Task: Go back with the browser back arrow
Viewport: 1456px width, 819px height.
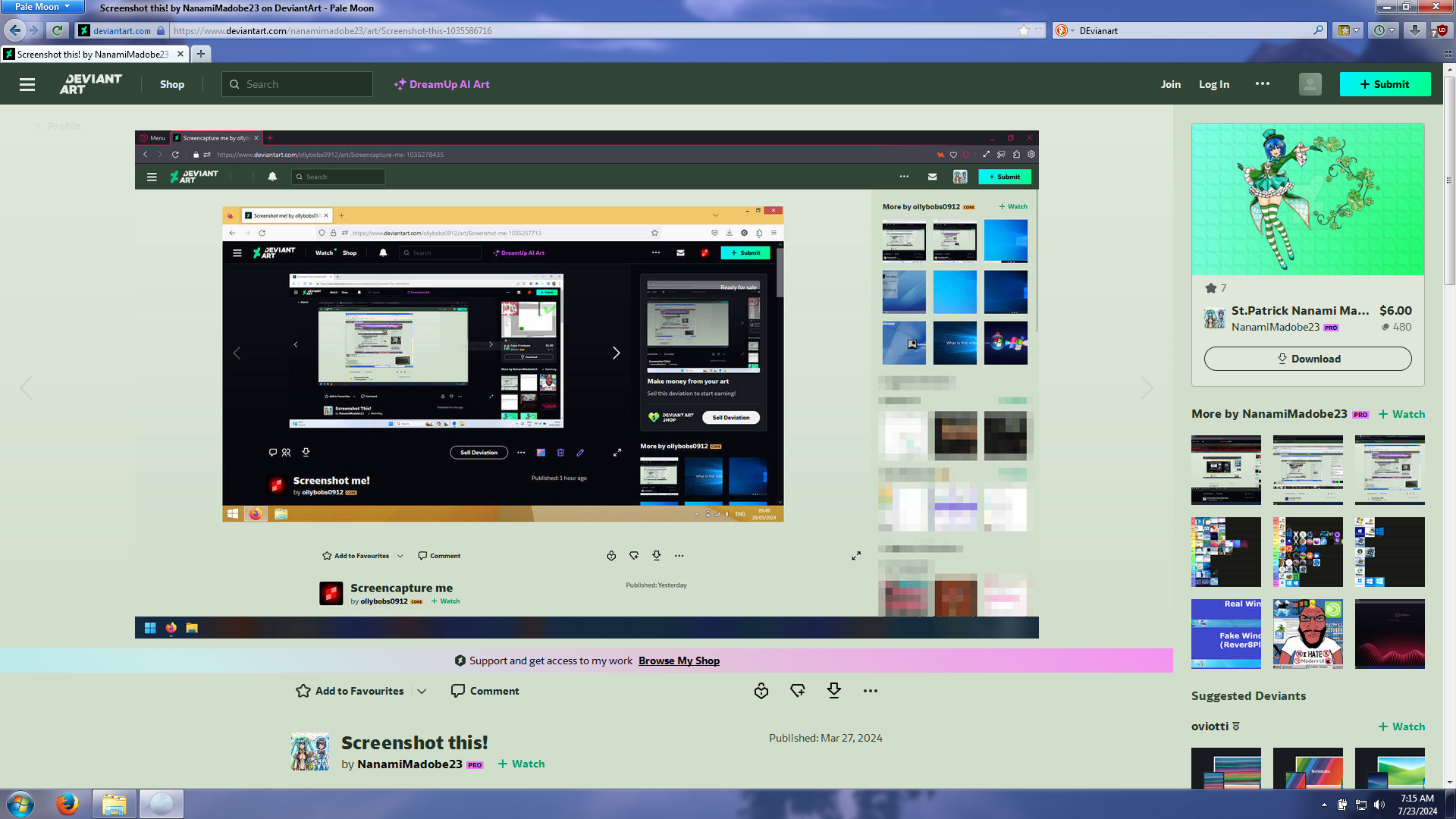Action: [14, 30]
